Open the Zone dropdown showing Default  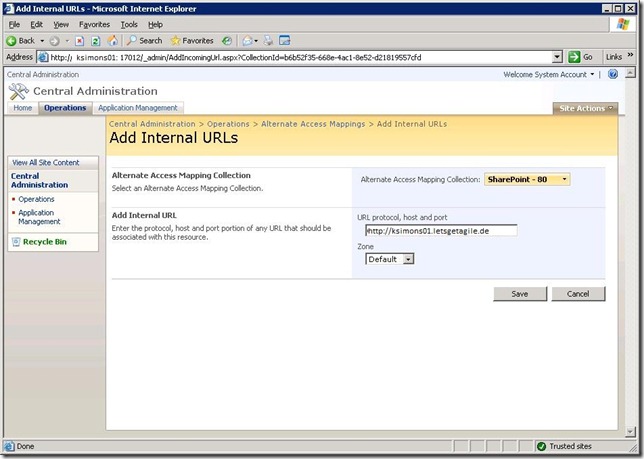point(389,259)
